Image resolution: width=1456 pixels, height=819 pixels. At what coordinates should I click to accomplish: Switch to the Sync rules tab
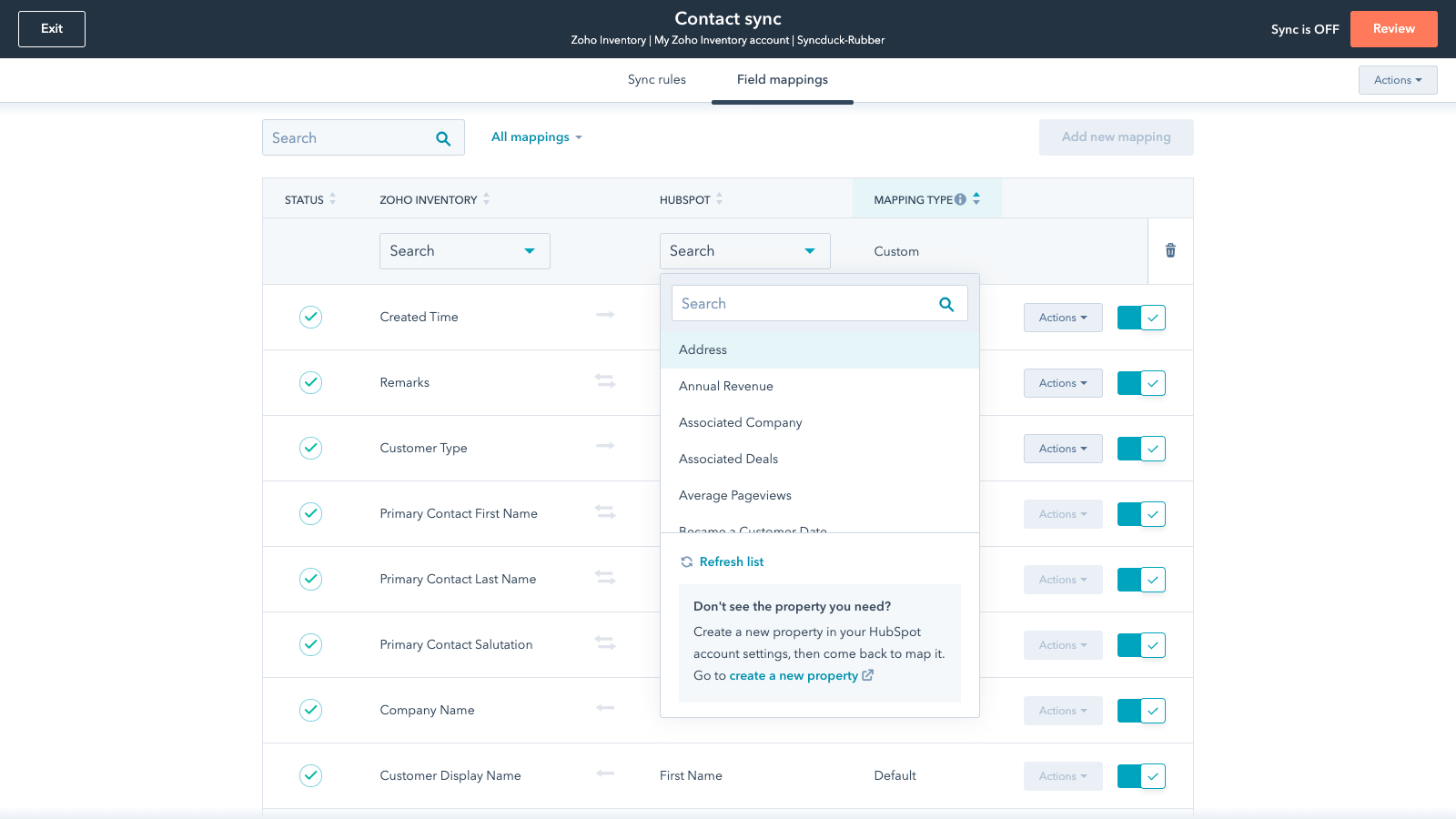coord(656,80)
